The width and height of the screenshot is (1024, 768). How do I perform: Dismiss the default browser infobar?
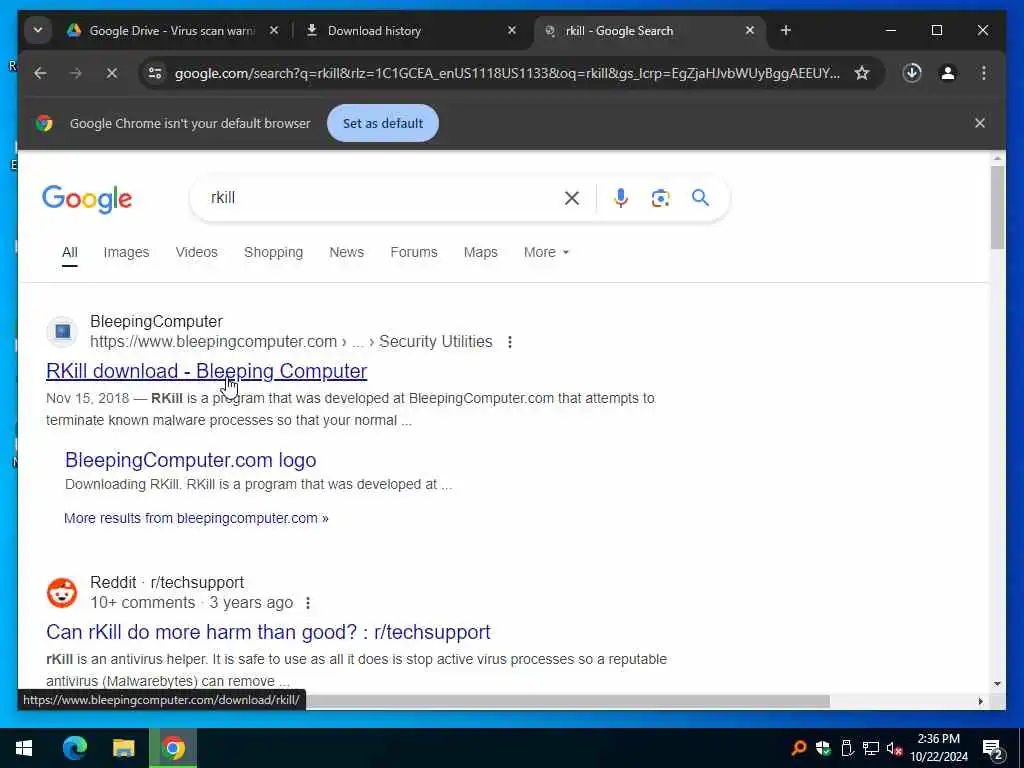coord(980,123)
